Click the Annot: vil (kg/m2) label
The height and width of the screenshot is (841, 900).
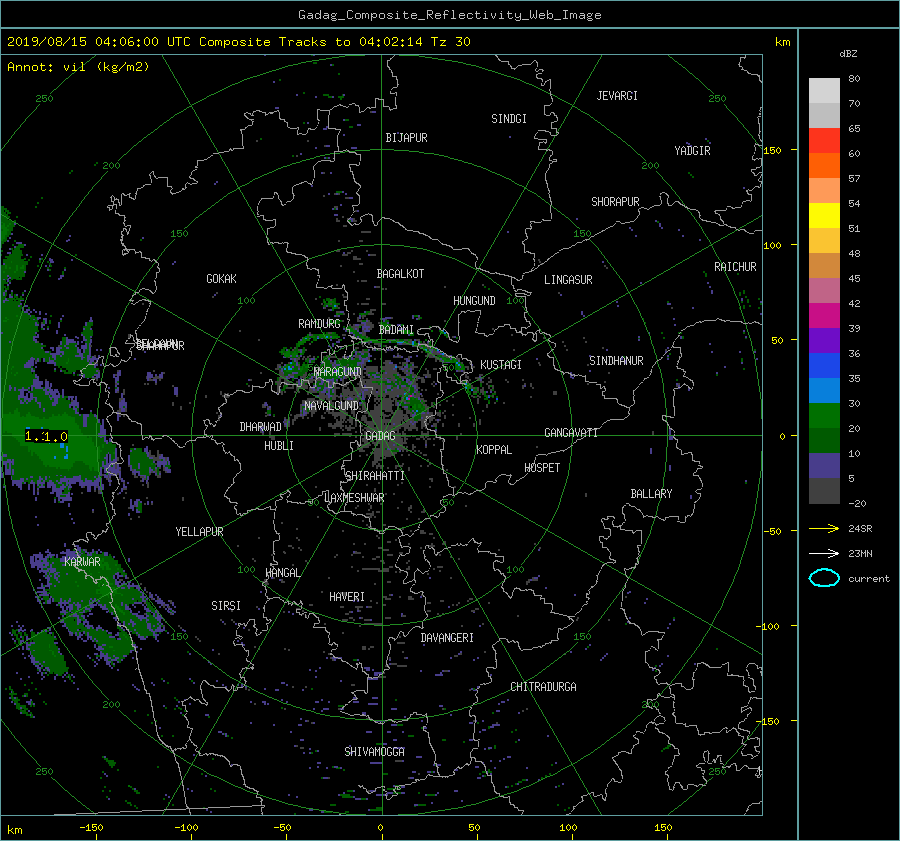[x=78, y=67]
